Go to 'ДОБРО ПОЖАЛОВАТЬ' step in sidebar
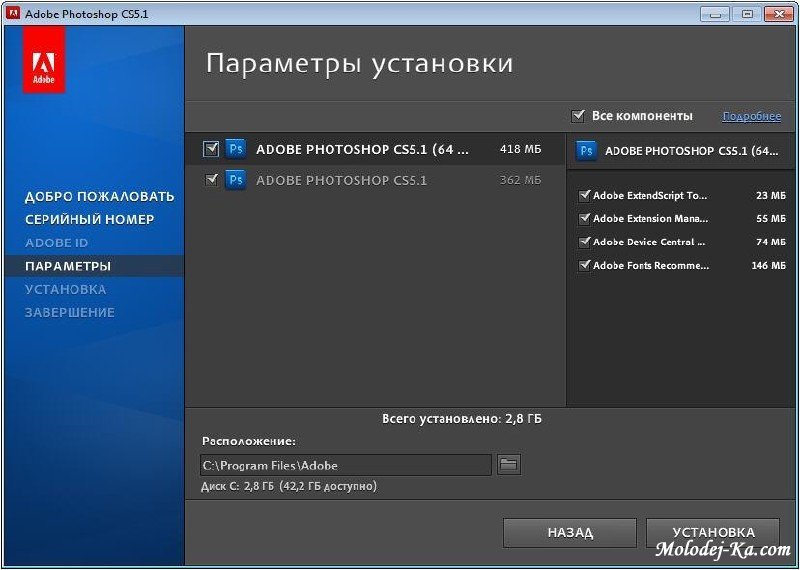The height and width of the screenshot is (570, 800). [99, 196]
